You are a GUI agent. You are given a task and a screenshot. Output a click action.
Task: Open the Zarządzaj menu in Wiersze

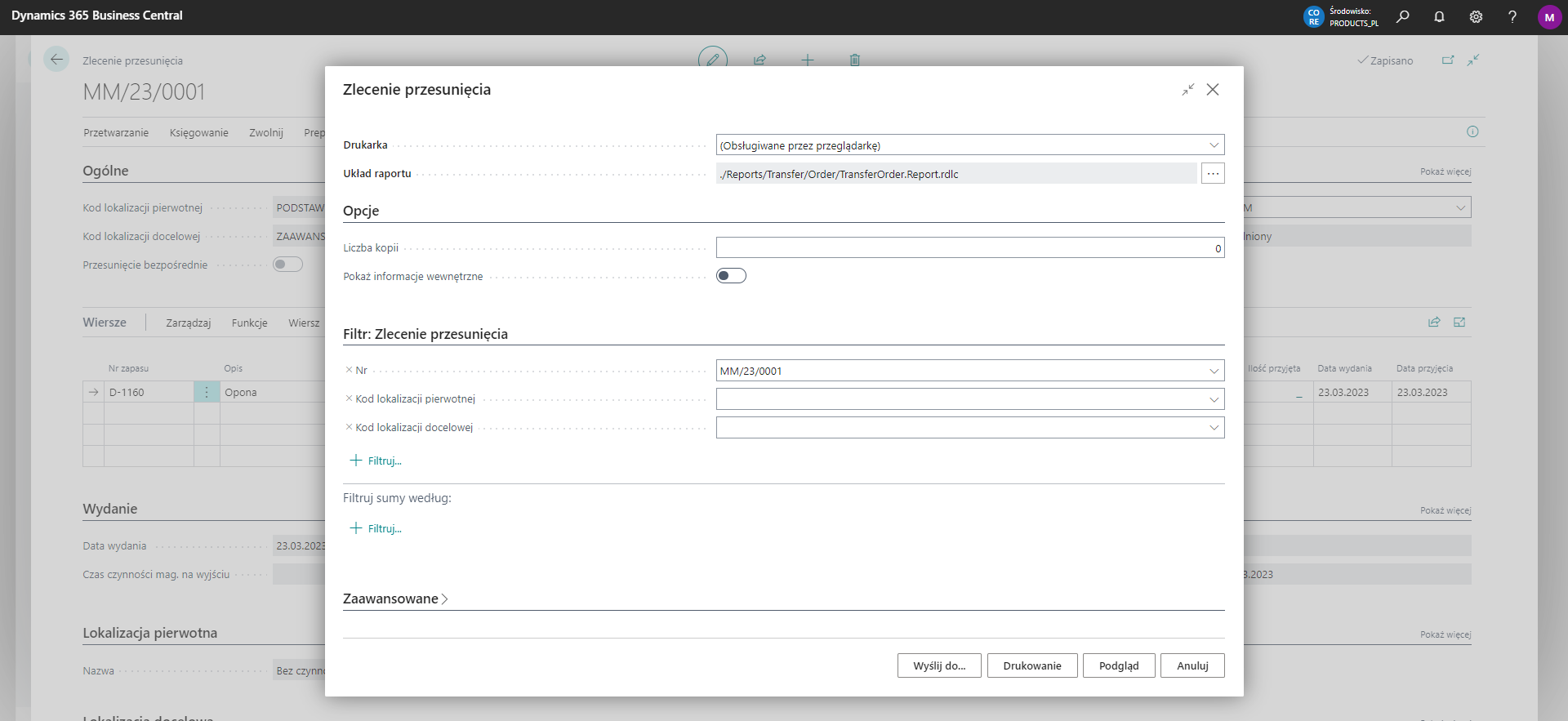click(x=189, y=323)
